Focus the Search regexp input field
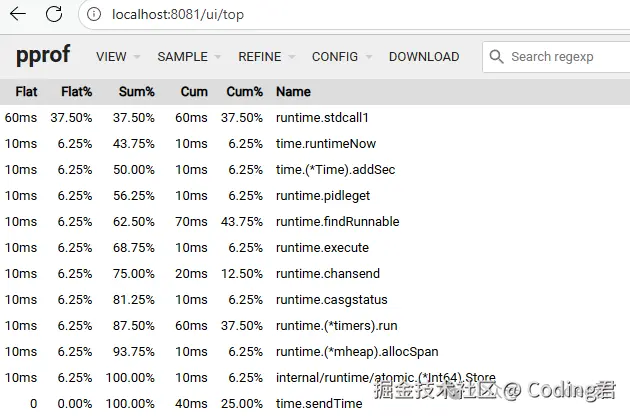 coord(565,57)
